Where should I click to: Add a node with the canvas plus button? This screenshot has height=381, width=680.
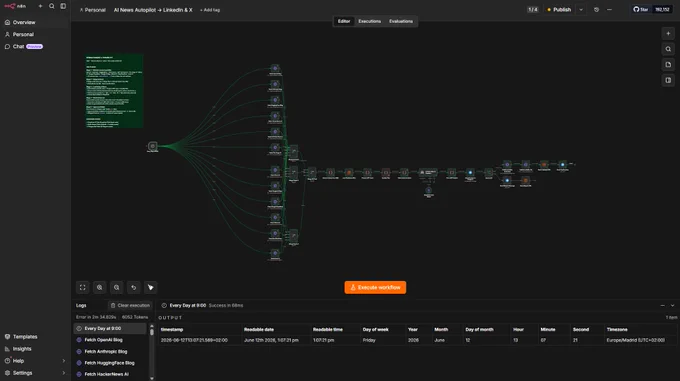click(x=668, y=33)
